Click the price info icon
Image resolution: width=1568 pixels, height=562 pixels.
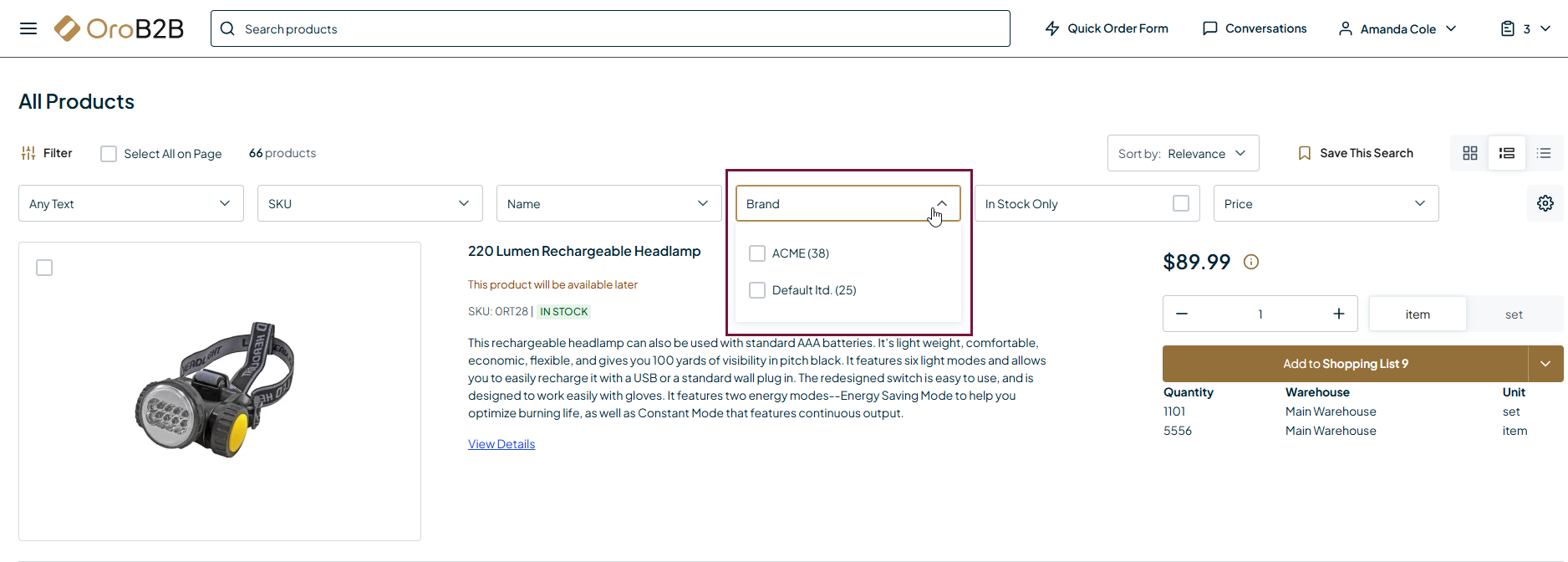tap(1250, 262)
